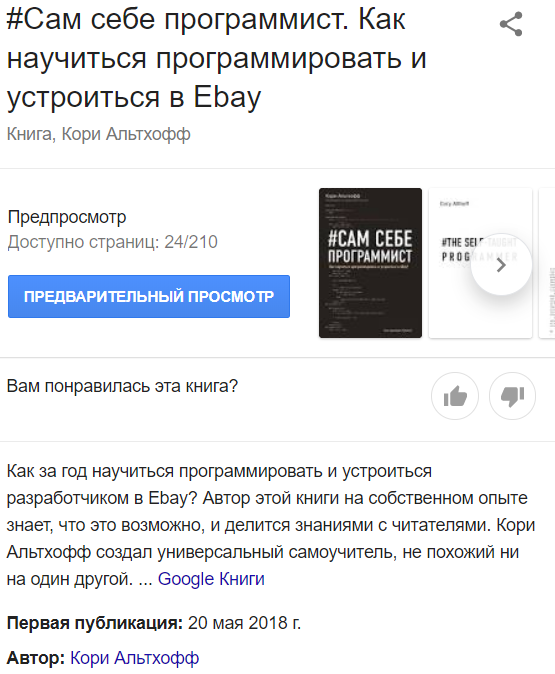Select the white Self-Taught Programmer cover
This screenshot has height=674, width=555.
coord(480,263)
